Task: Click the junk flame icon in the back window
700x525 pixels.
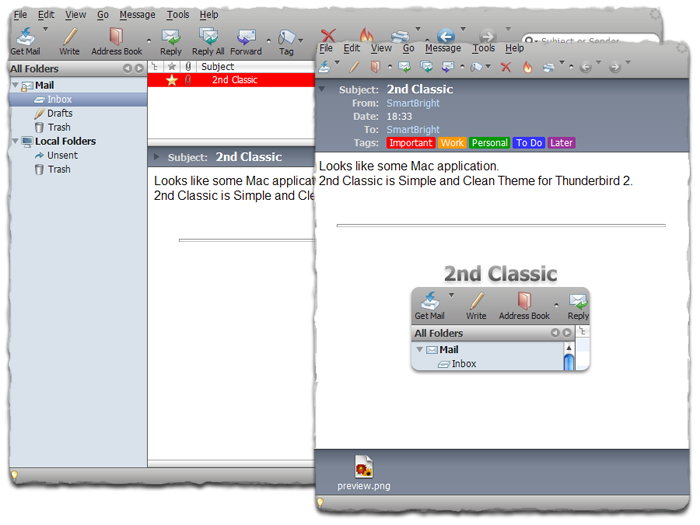Action: point(366,34)
